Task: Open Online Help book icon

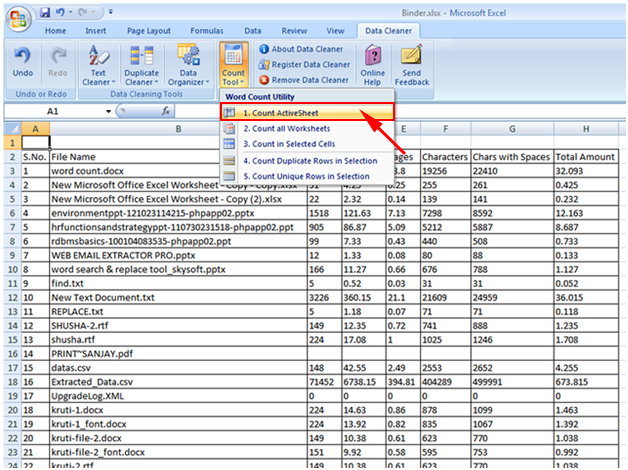Action: (373, 55)
